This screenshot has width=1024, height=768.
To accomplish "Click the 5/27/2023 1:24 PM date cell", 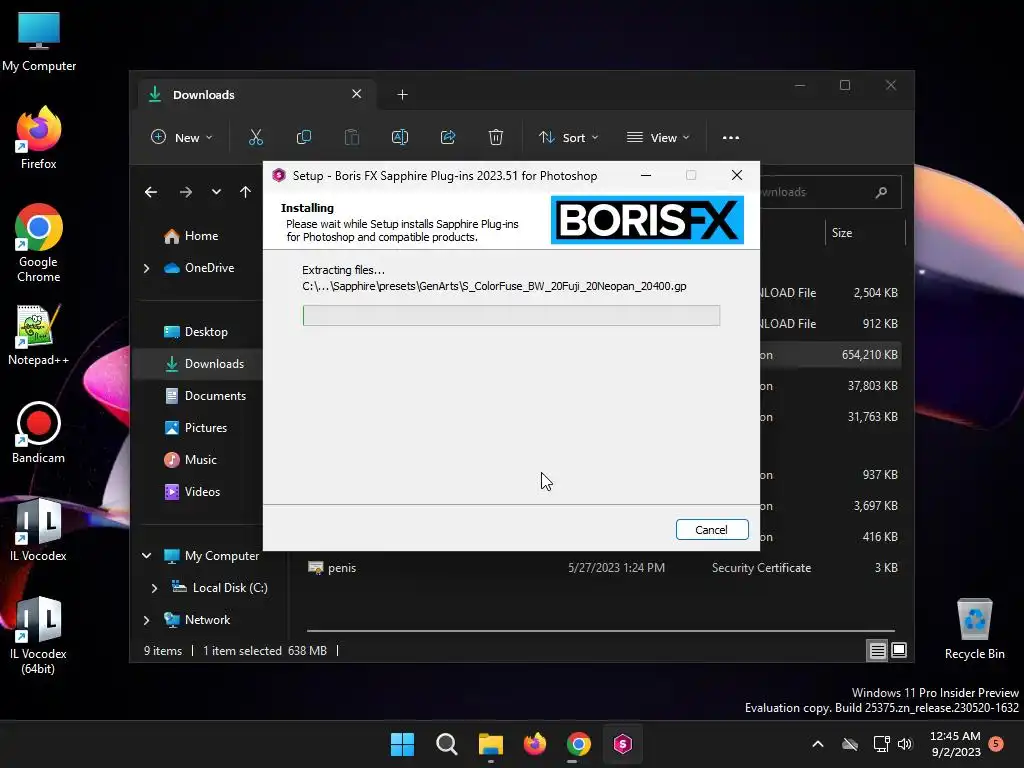I will pos(616,568).
